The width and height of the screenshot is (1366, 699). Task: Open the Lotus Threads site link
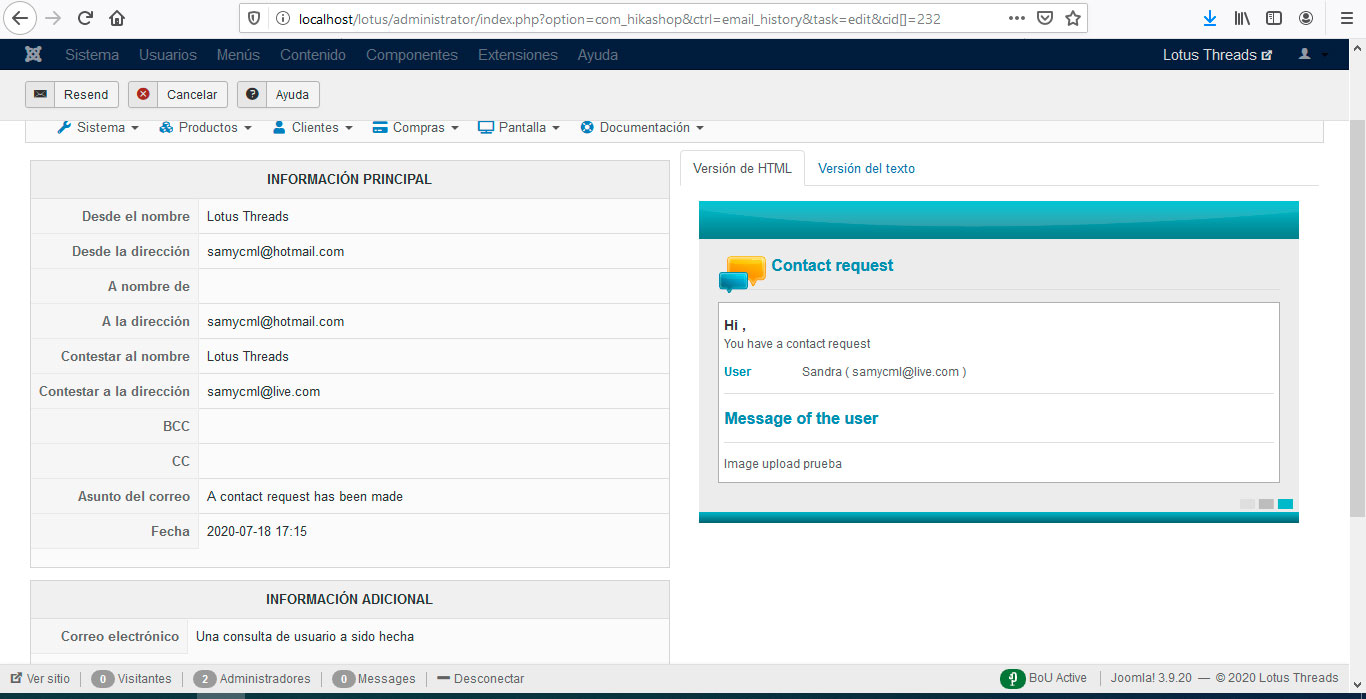[x=1217, y=55]
